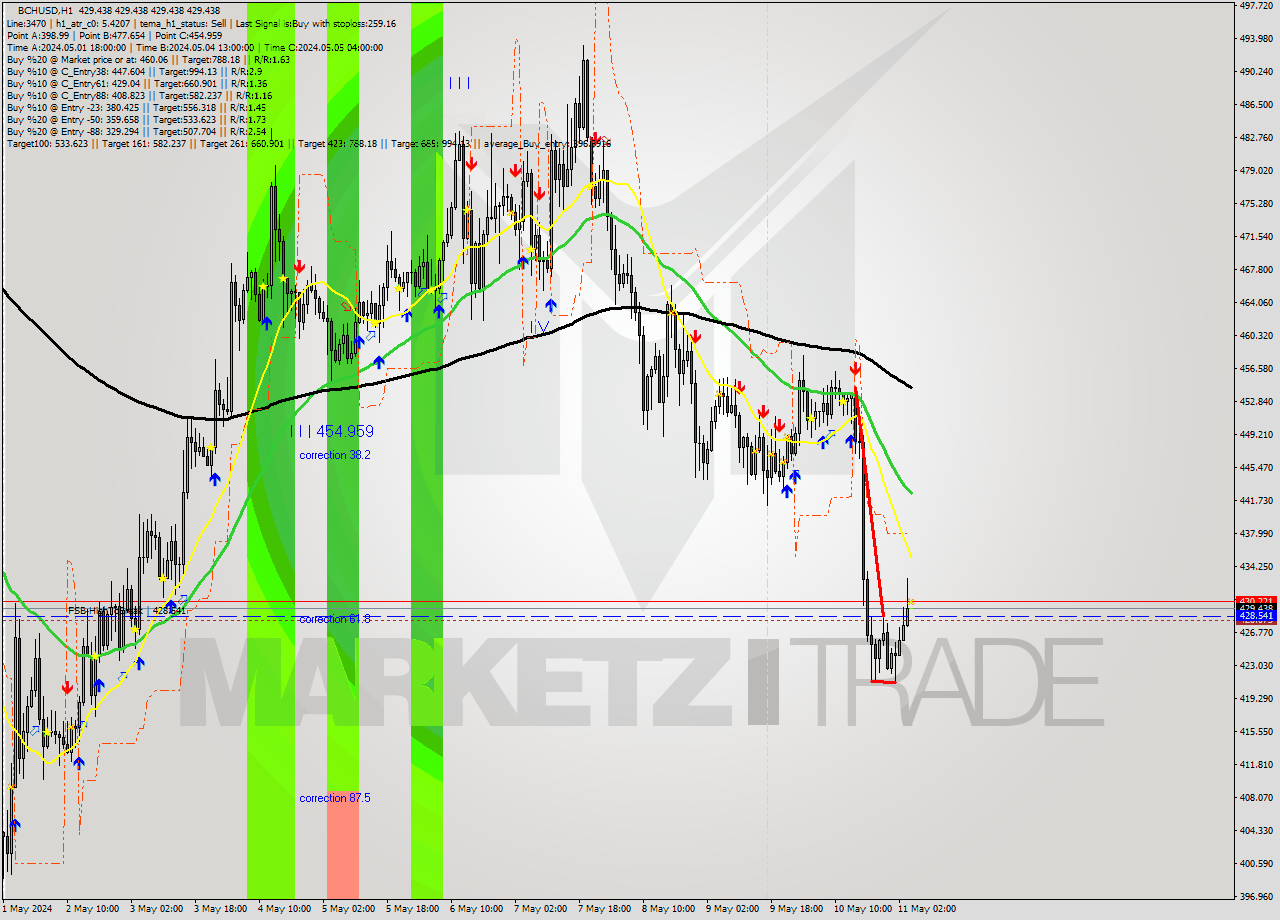
Task: Click the 'I V' wave label
Action: tap(541, 326)
